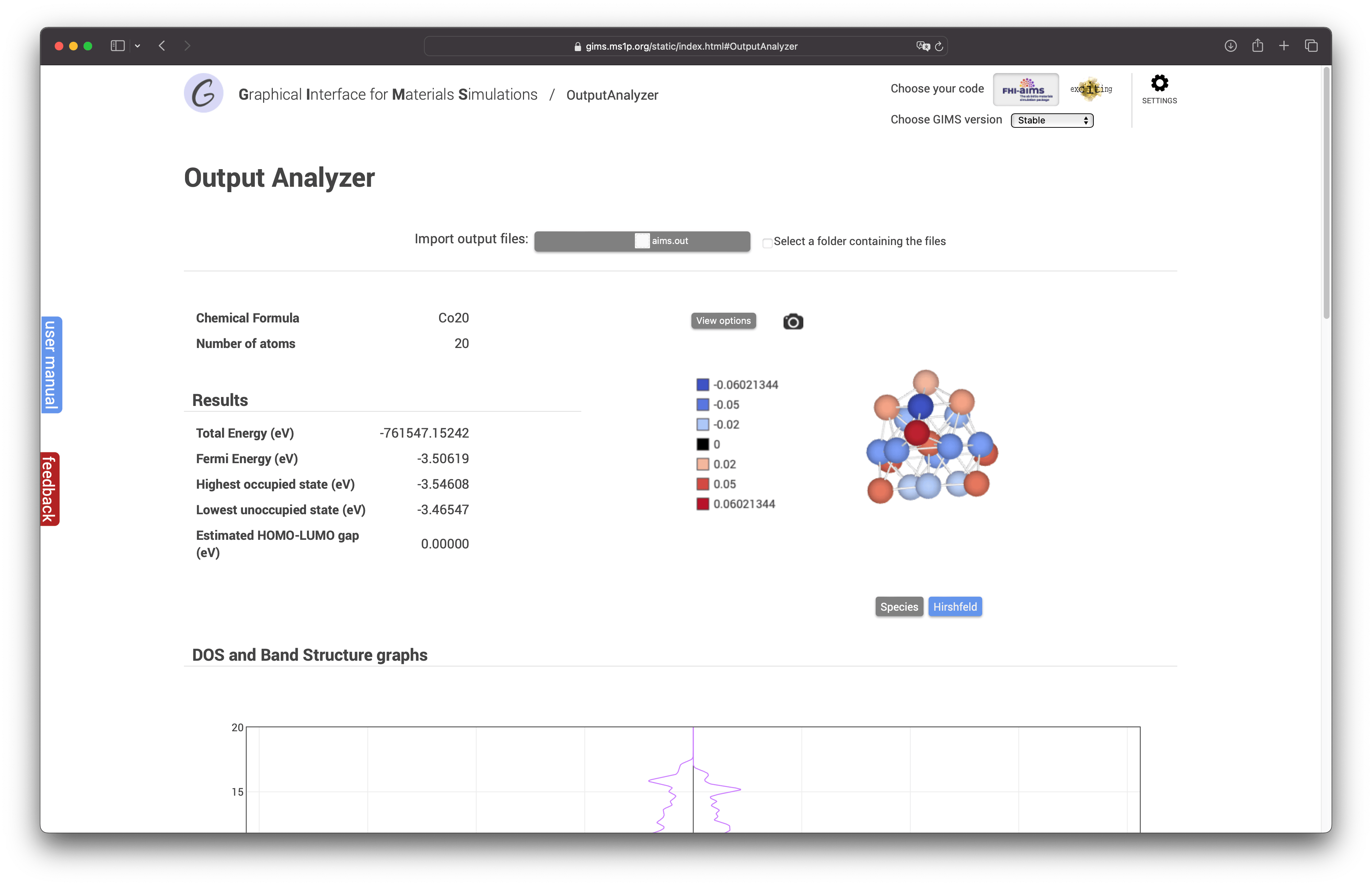Image resolution: width=1372 pixels, height=886 pixels.
Task: Click the page reload icon
Action: (939, 46)
